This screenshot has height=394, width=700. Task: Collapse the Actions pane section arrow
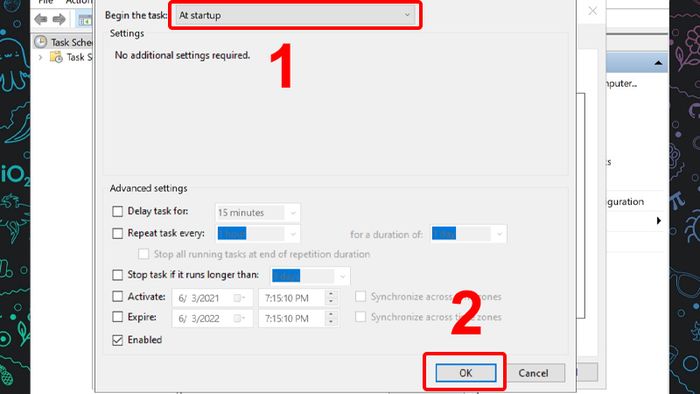point(658,63)
